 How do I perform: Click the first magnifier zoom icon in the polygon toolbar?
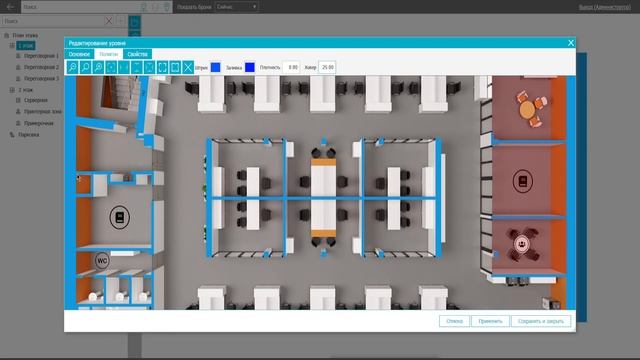(x=73, y=67)
